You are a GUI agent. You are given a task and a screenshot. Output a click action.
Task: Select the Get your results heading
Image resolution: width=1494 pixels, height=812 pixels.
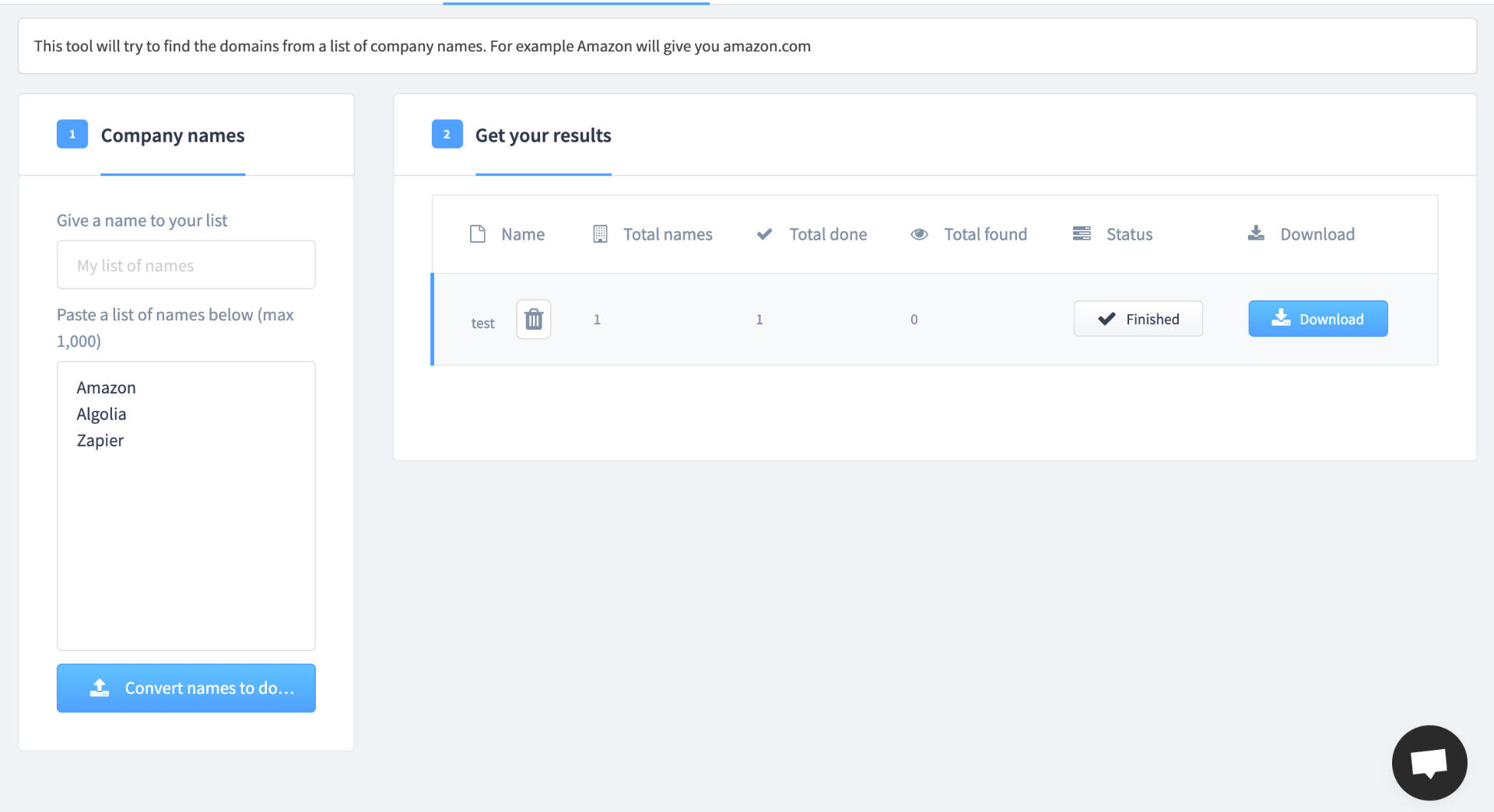coord(543,135)
